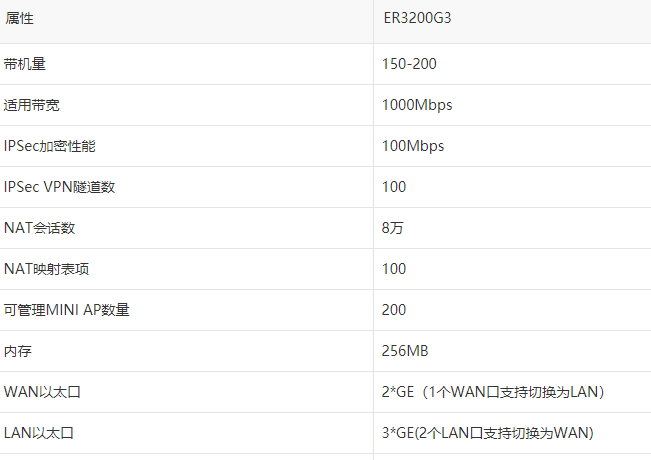Click the 适用带宽 row label
This screenshot has width=651, height=460.
(x=32, y=105)
